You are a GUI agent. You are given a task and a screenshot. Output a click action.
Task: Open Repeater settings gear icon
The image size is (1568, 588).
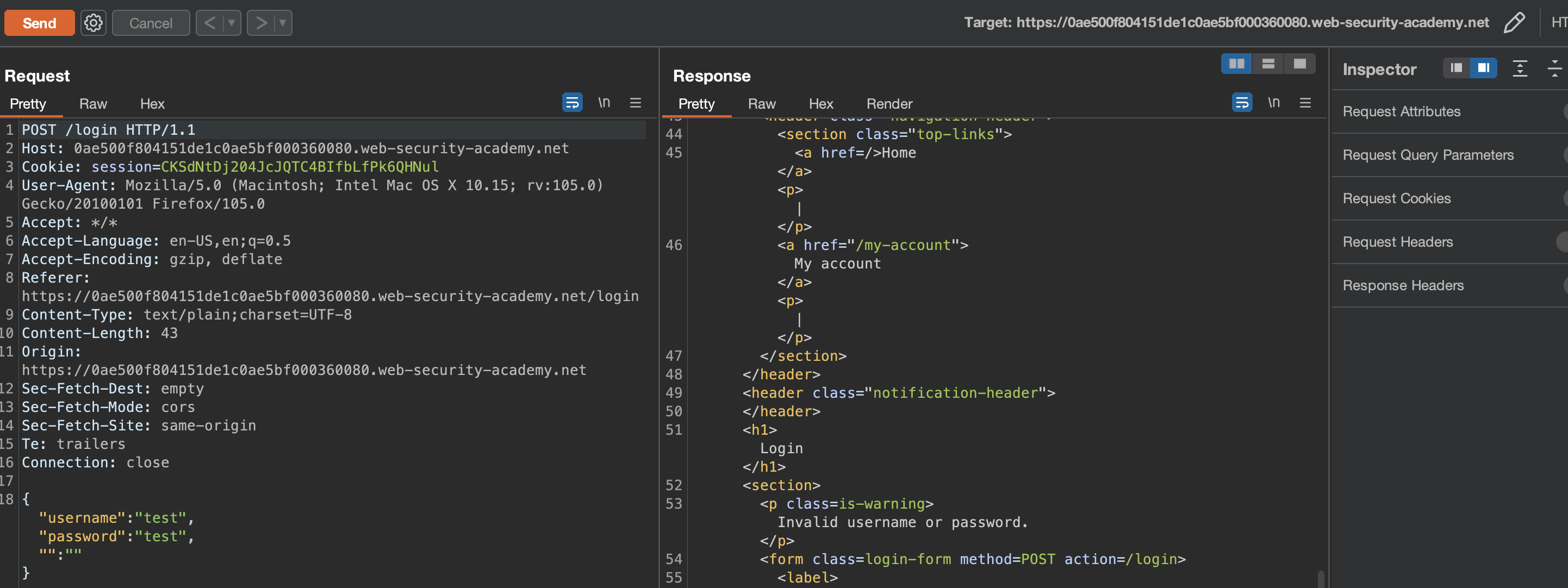click(93, 23)
